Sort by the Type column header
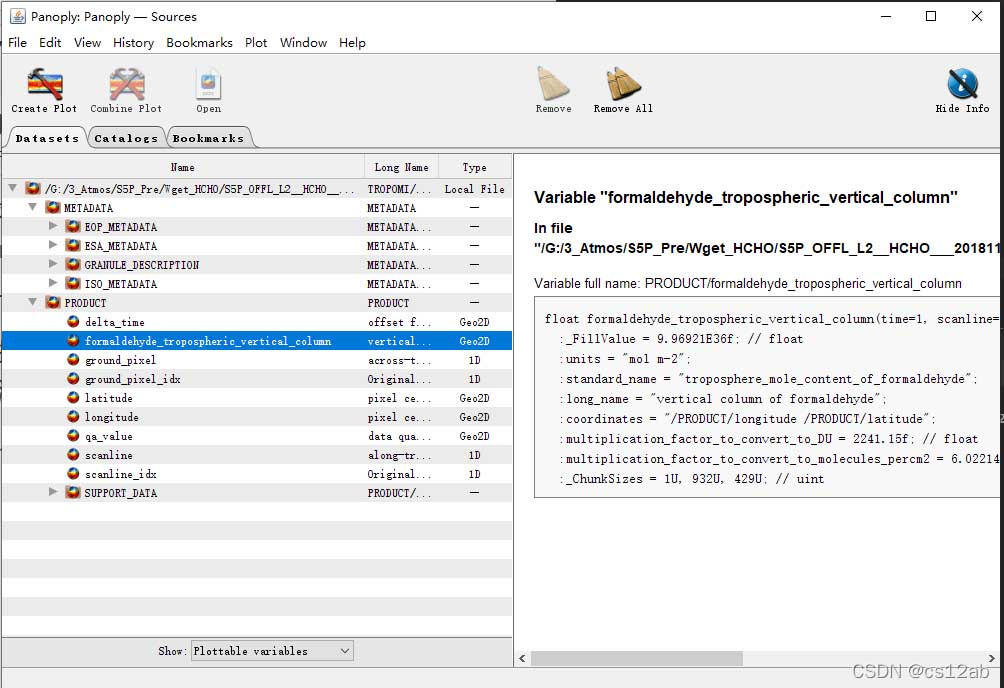This screenshot has width=1004, height=688. click(474, 167)
